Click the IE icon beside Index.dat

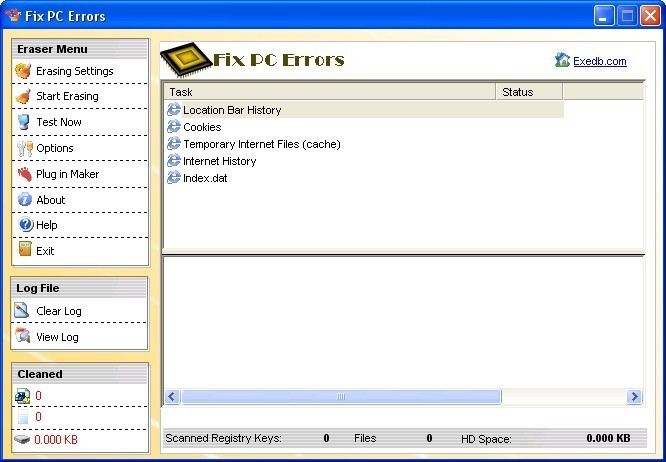[x=173, y=177]
